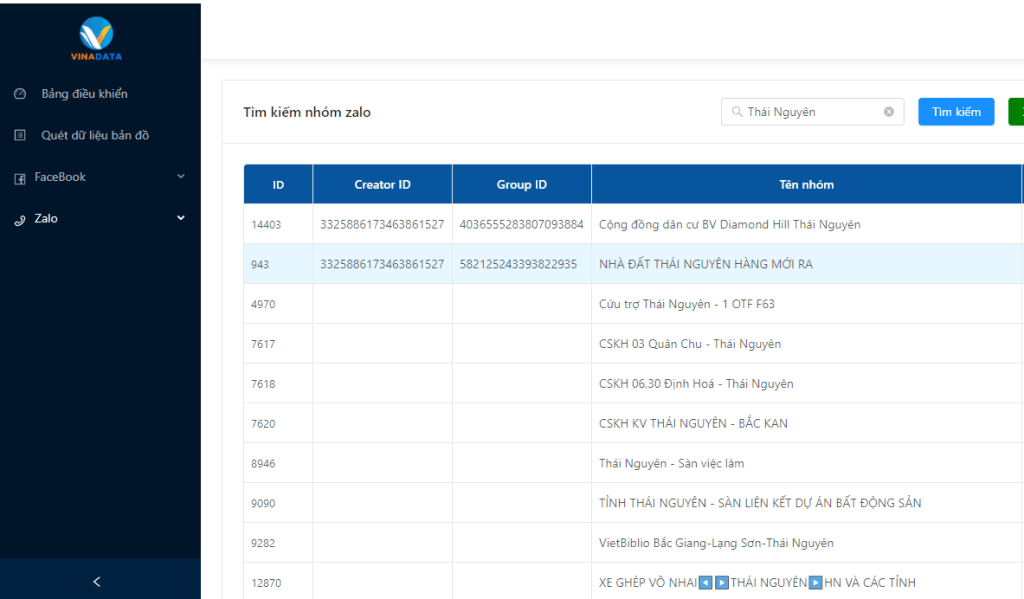Click the Facebook sidebar icon
This screenshot has width=1024, height=599.
pyautogui.click(x=20, y=178)
